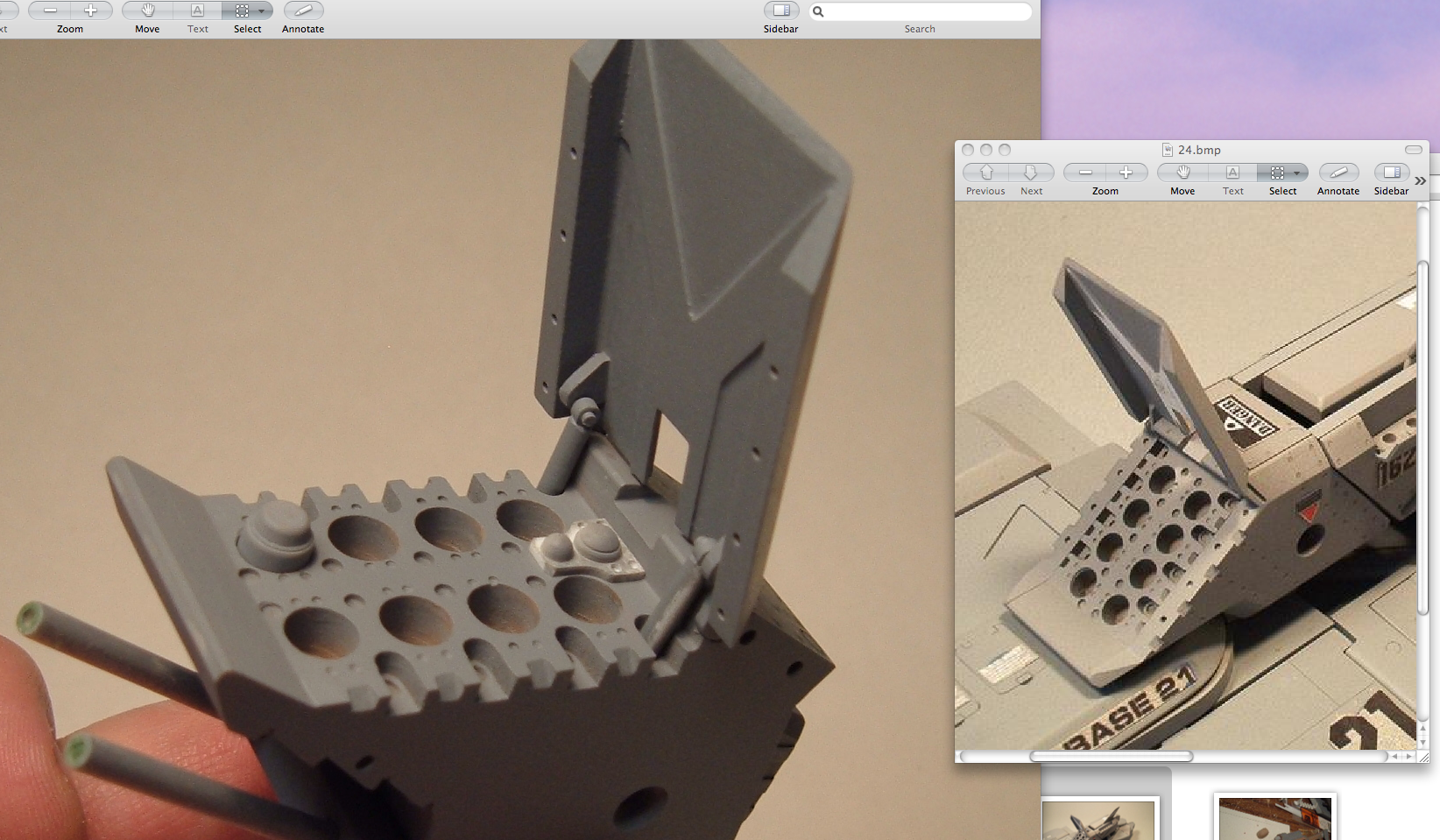
Task: Expand toolbar overflow chevron in 24.bmp window
Action: click(1420, 180)
